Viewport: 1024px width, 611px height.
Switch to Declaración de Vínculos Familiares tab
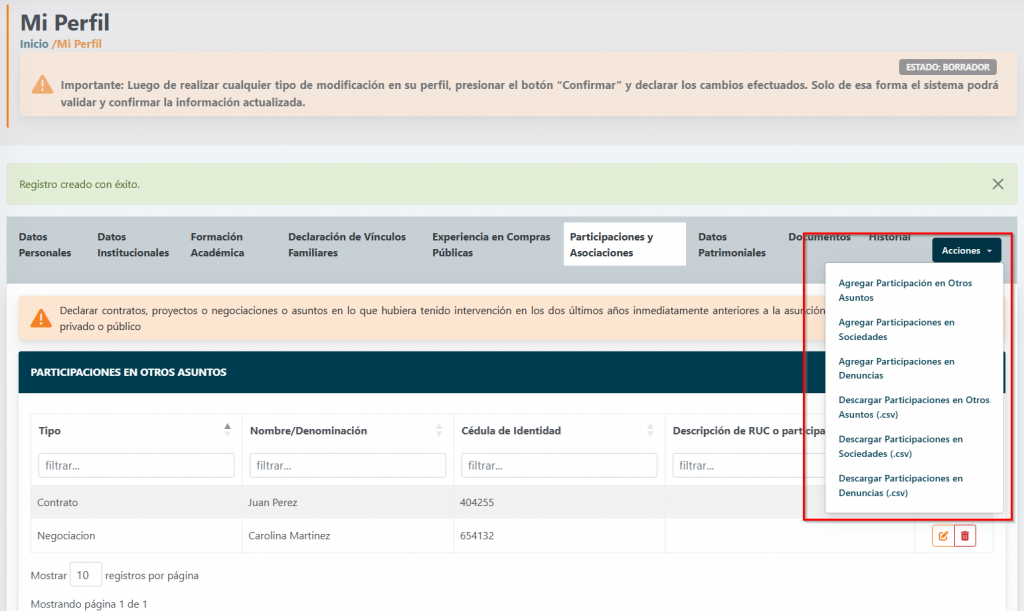pos(347,245)
